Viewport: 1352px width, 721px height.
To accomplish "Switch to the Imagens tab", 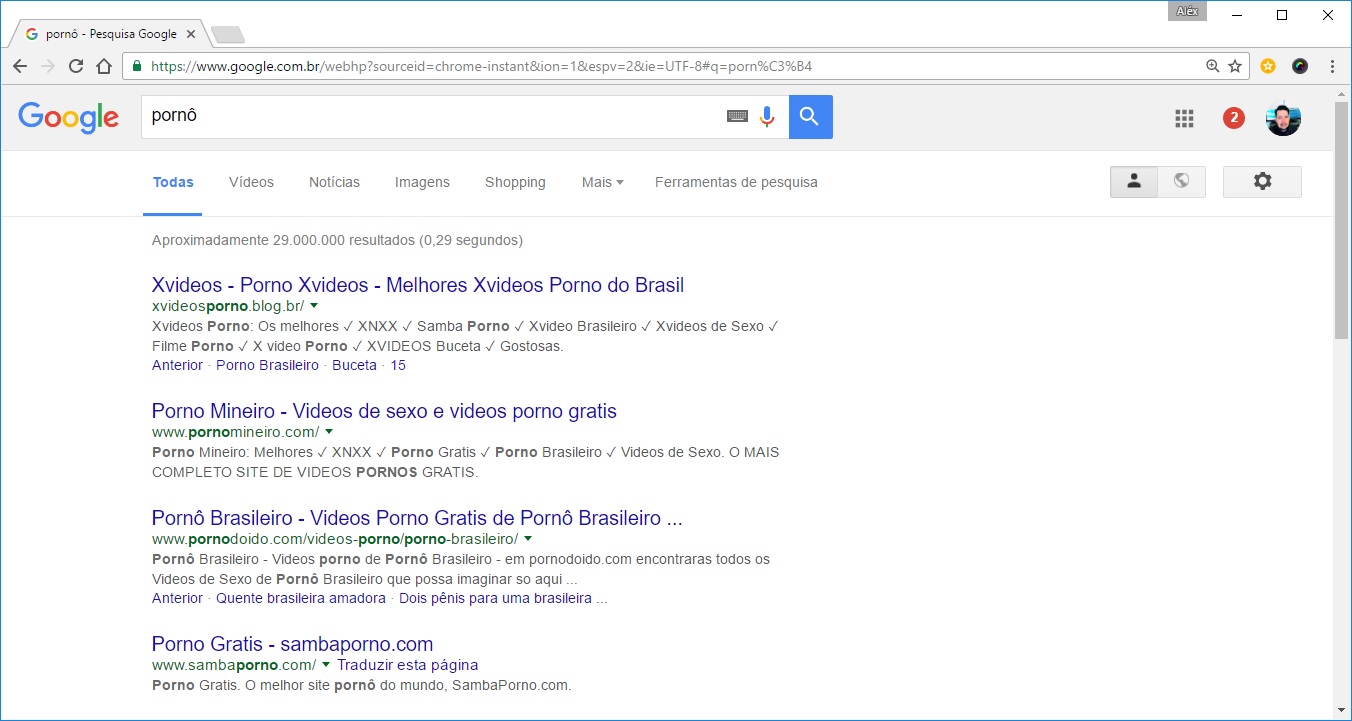I will point(422,182).
